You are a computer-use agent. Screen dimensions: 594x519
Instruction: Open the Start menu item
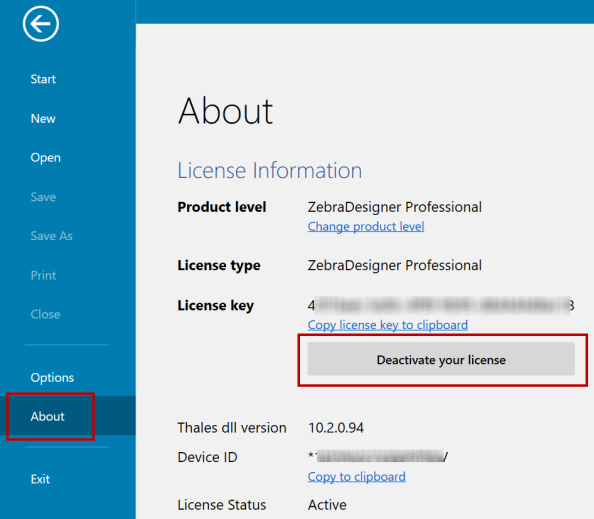click(x=43, y=79)
